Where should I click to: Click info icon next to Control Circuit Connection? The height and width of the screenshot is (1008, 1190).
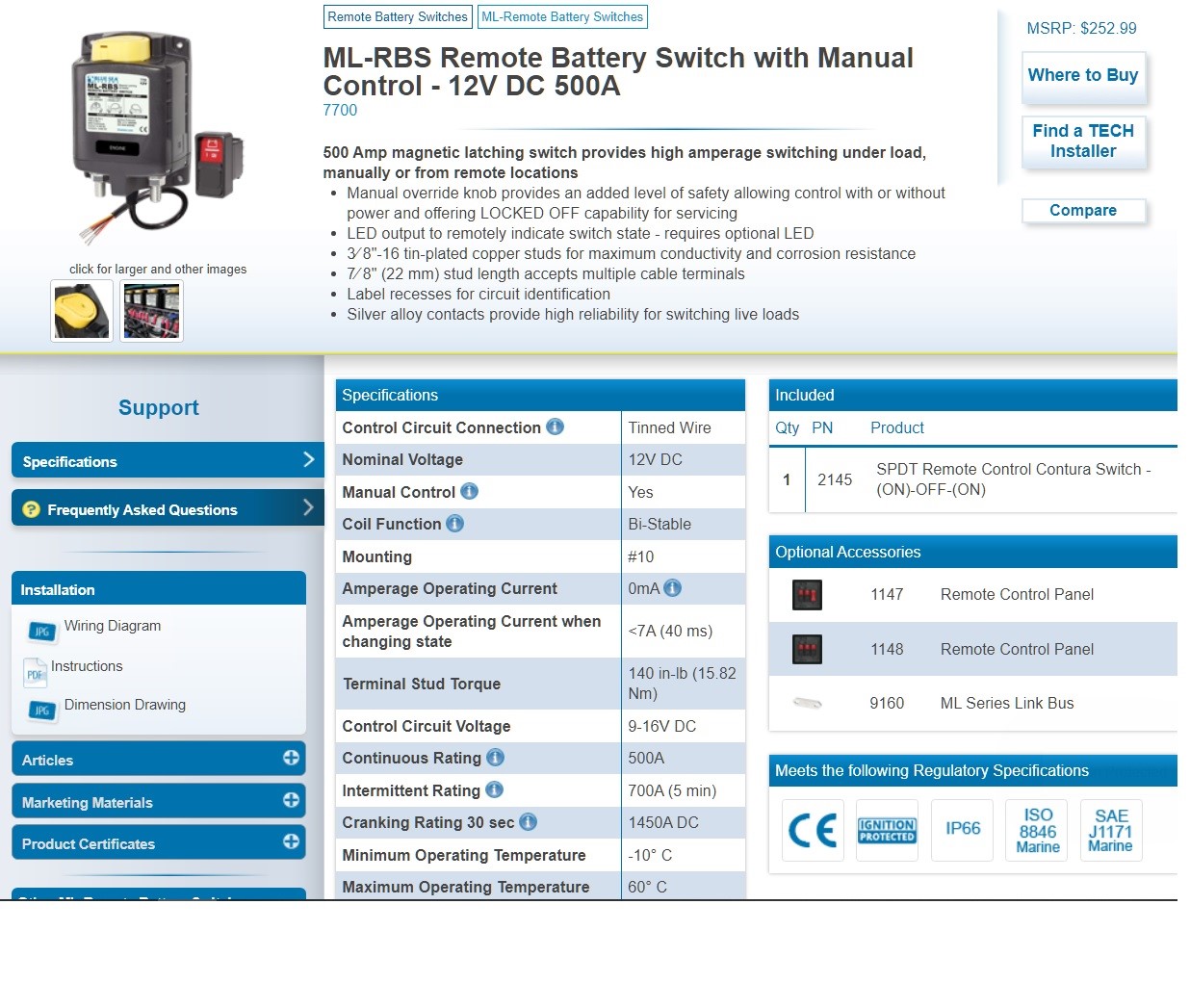(555, 426)
